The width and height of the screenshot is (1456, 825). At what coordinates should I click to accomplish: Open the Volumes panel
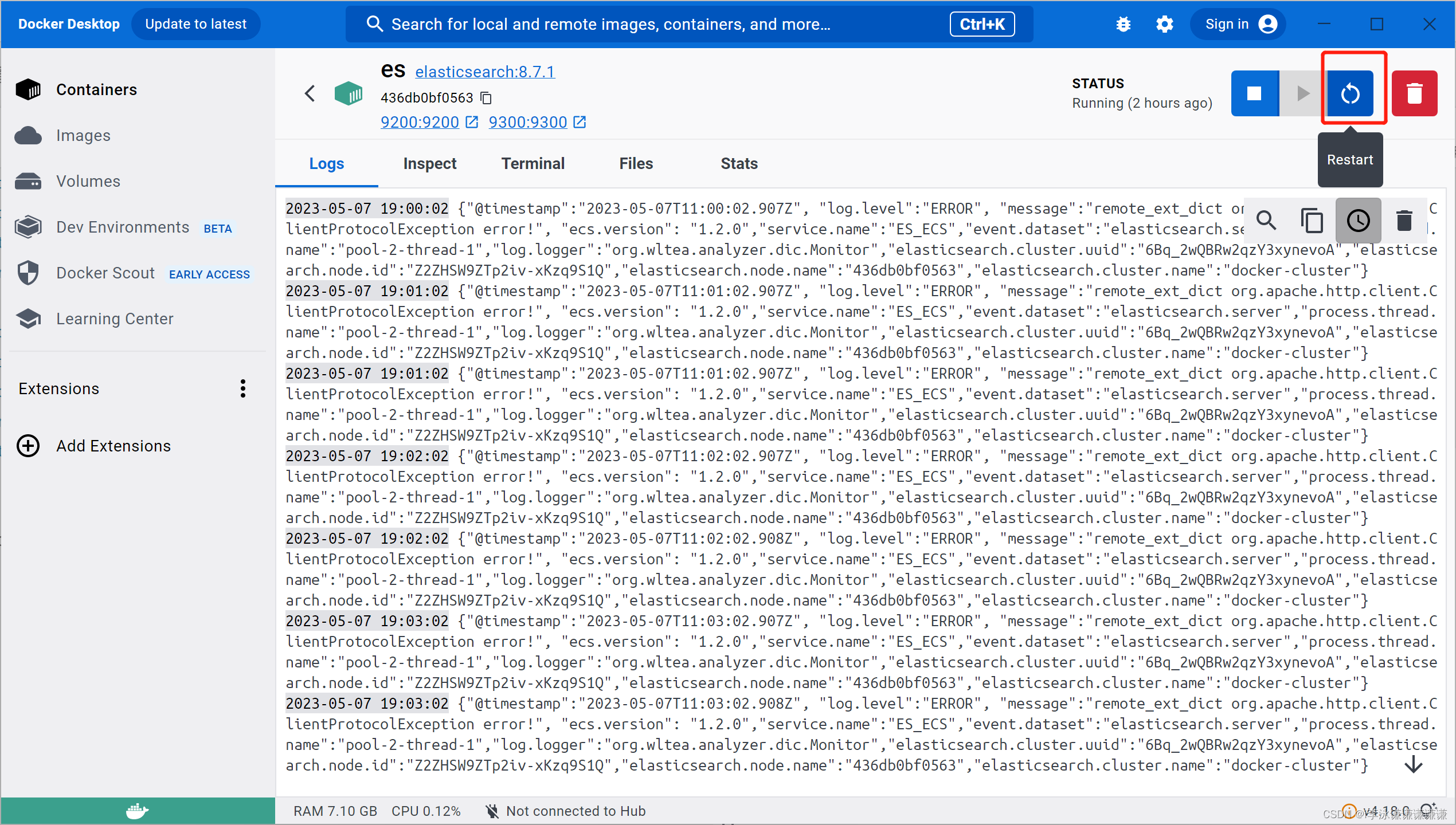tap(87, 181)
